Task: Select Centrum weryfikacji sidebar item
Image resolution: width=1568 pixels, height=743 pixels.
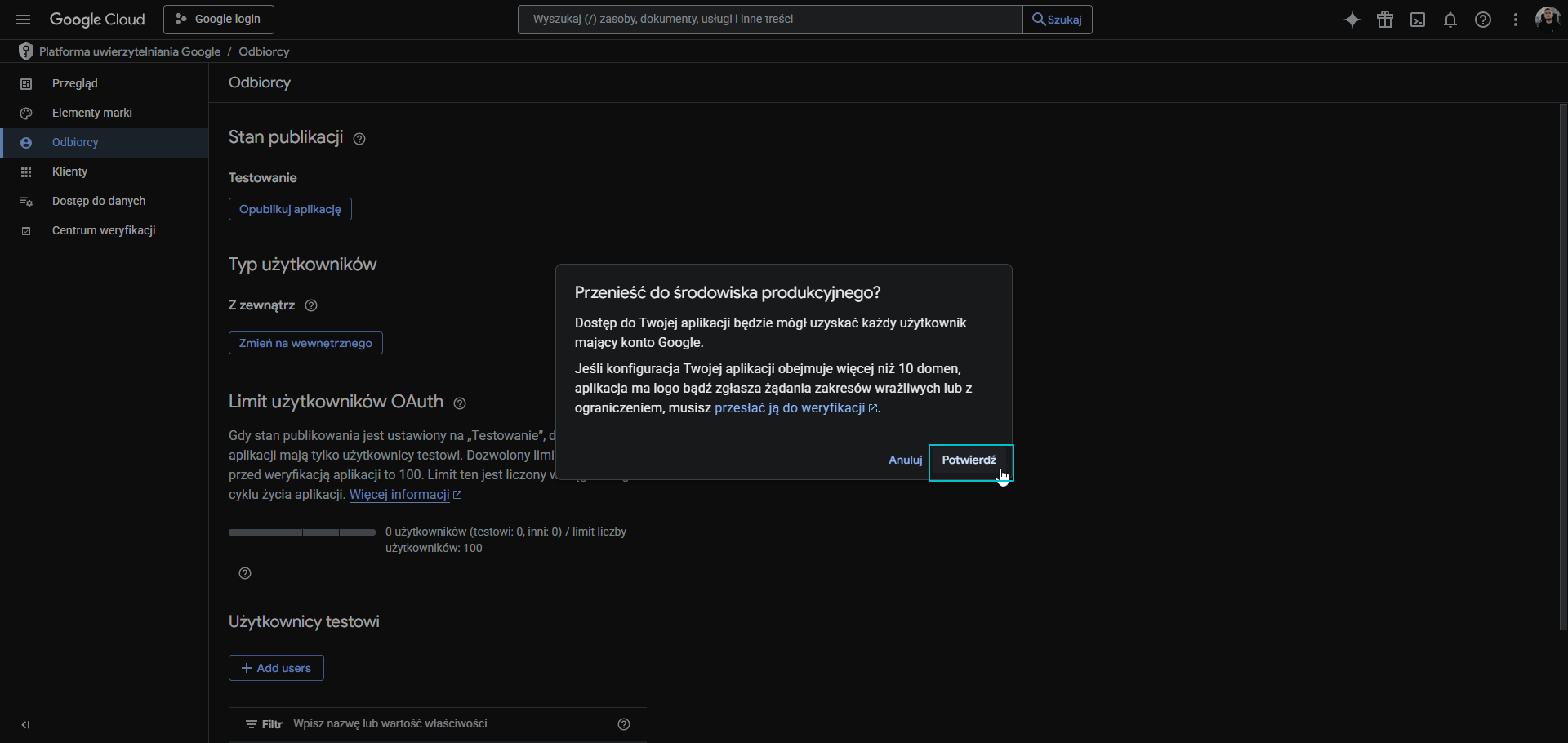Action: click(104, 230)
